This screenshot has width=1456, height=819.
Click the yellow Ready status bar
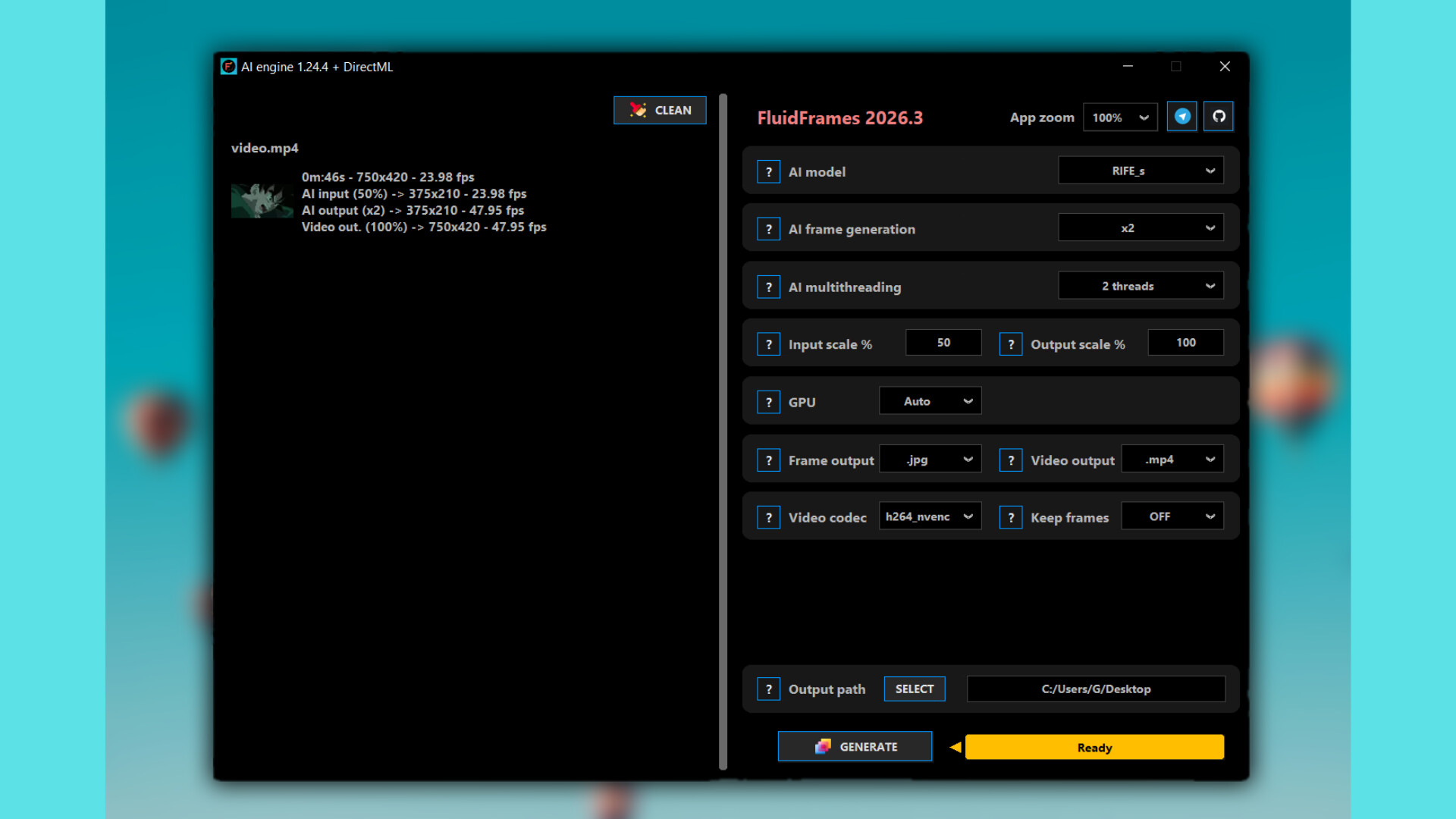click(x=1094, y=747)
